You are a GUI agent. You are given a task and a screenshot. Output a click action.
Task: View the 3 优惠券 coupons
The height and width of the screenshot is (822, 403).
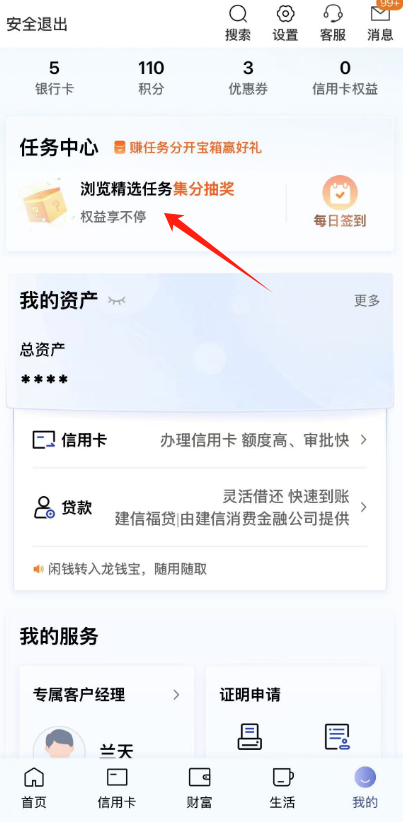point(248,78)
